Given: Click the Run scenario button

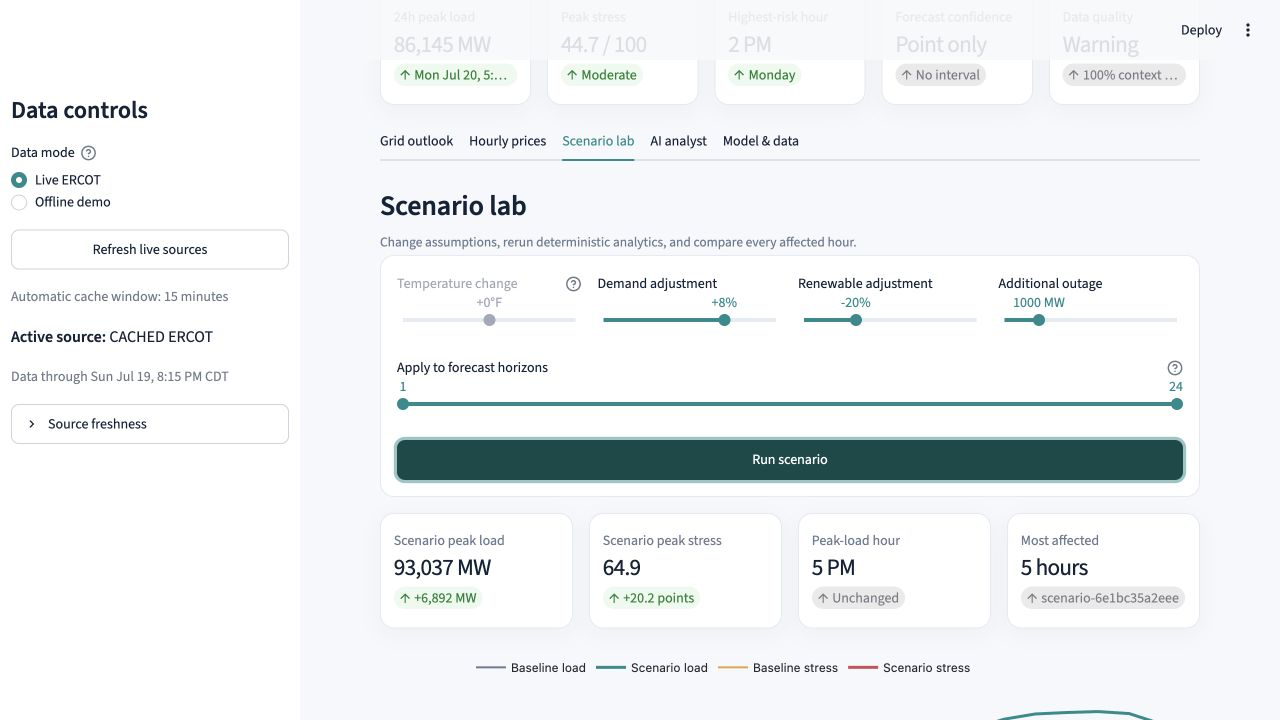Looking at the screenshot, I should click(x=790, y=460).
